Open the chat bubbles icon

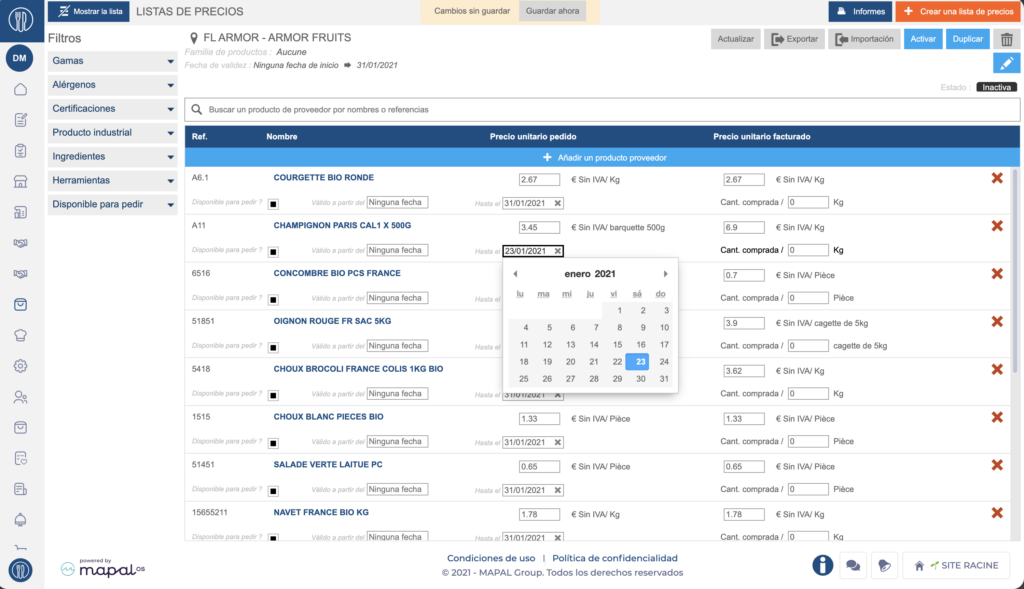click(x=853, y=565)
